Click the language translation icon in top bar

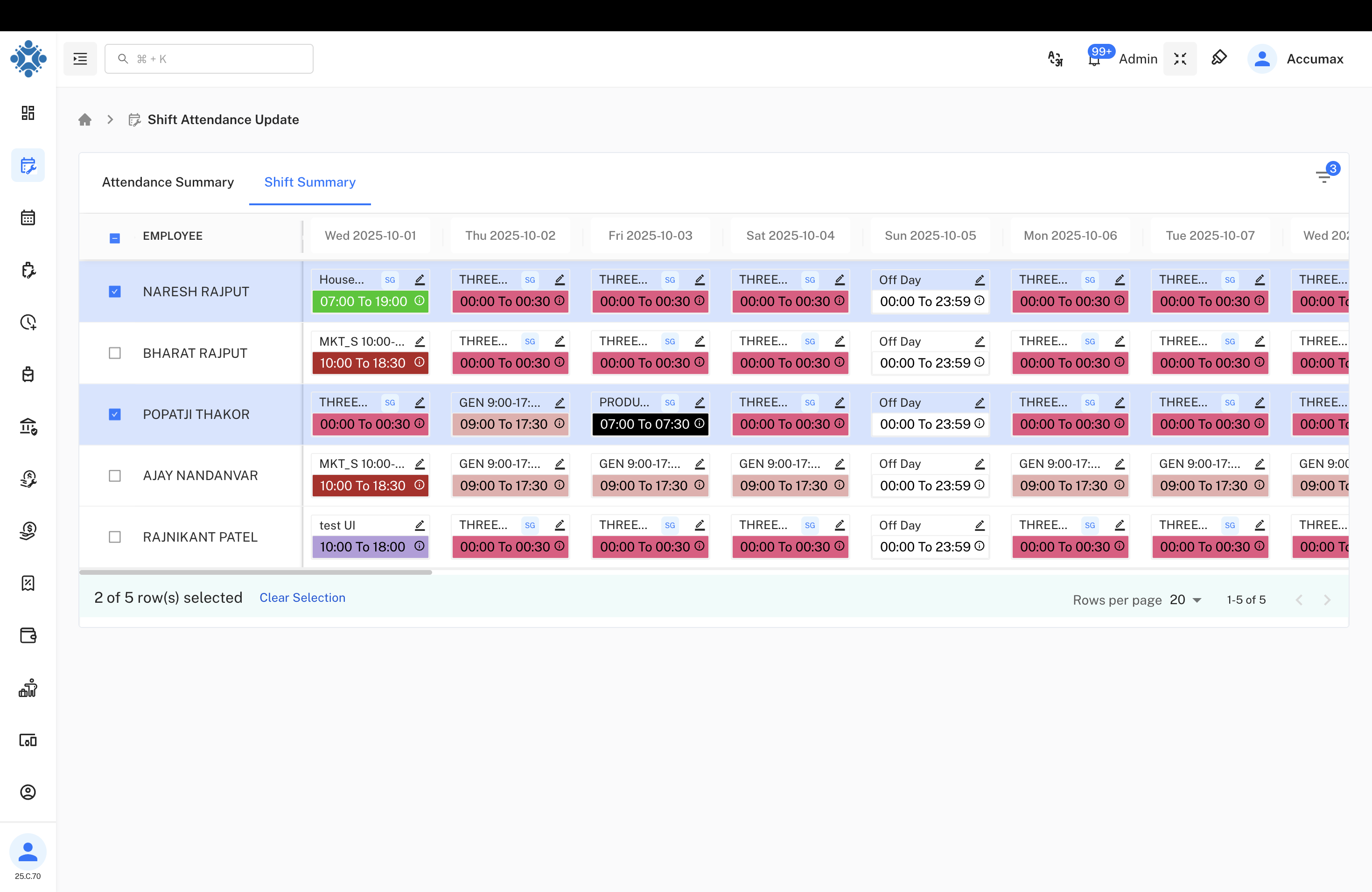1055,58
